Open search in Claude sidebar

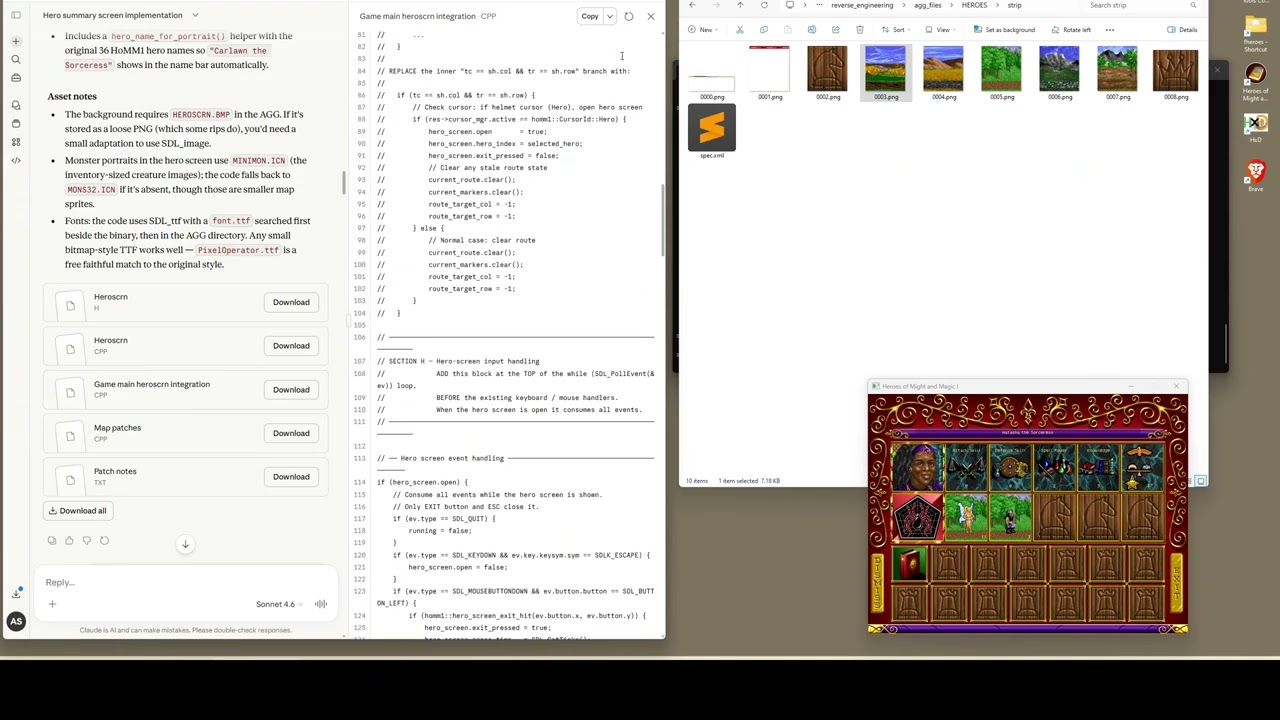[x=16, y=59]
